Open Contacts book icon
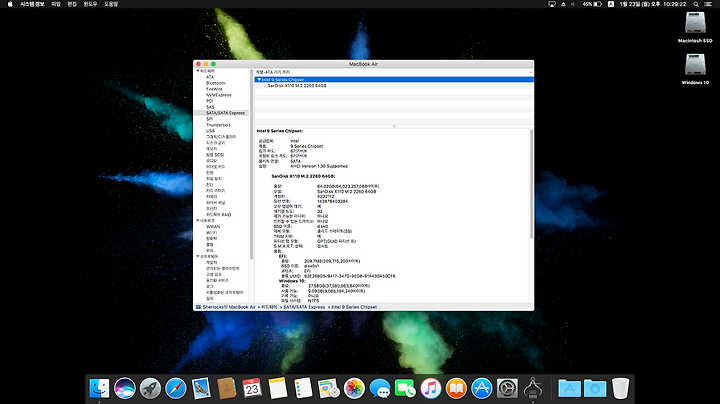 pyautogui.click(x=227, y=388)
